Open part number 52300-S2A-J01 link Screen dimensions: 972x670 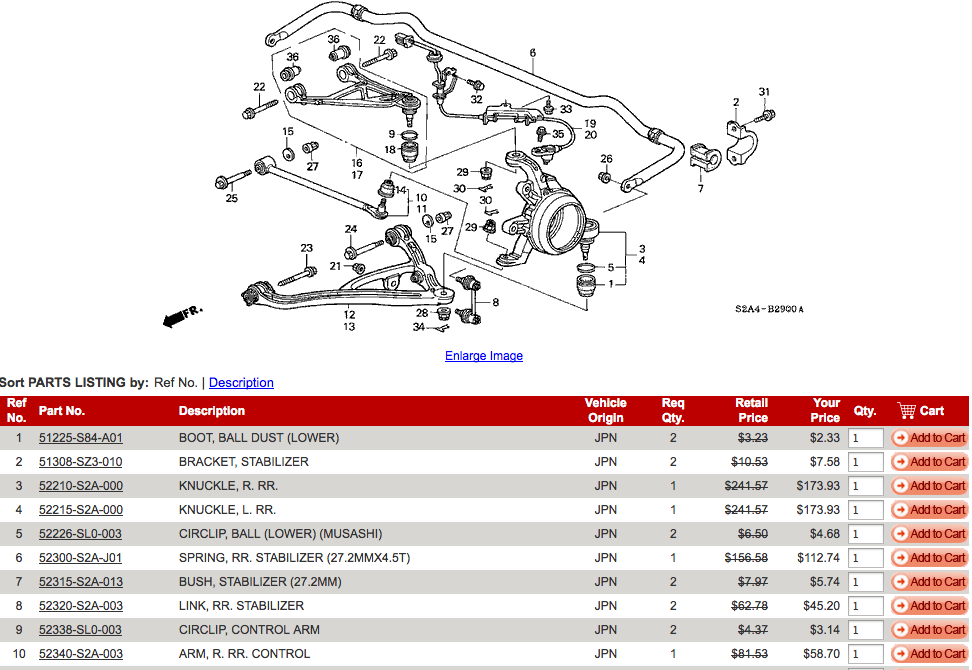[80, 558]
